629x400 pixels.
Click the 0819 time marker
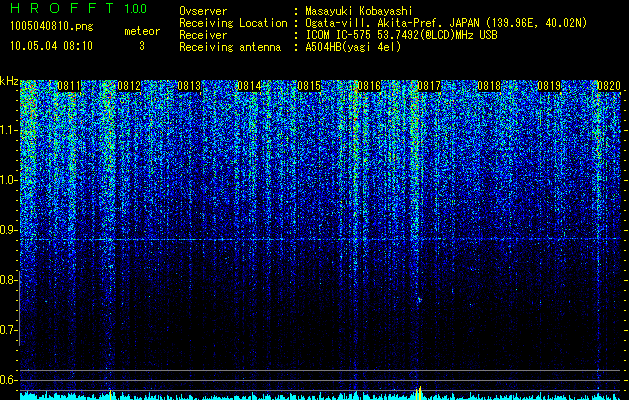click(549, 86)
